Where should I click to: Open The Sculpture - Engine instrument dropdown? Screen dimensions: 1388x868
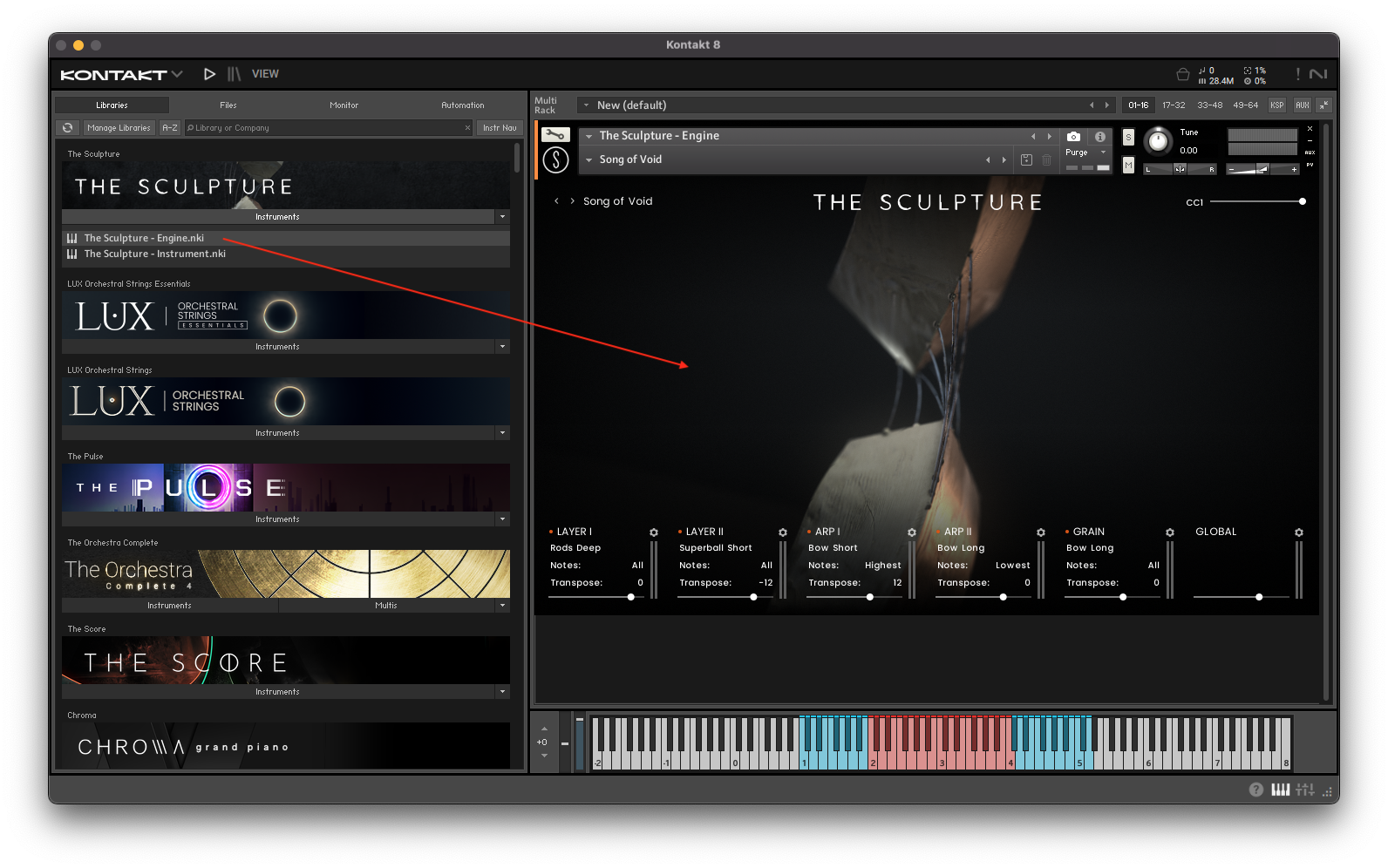(589, 136)
